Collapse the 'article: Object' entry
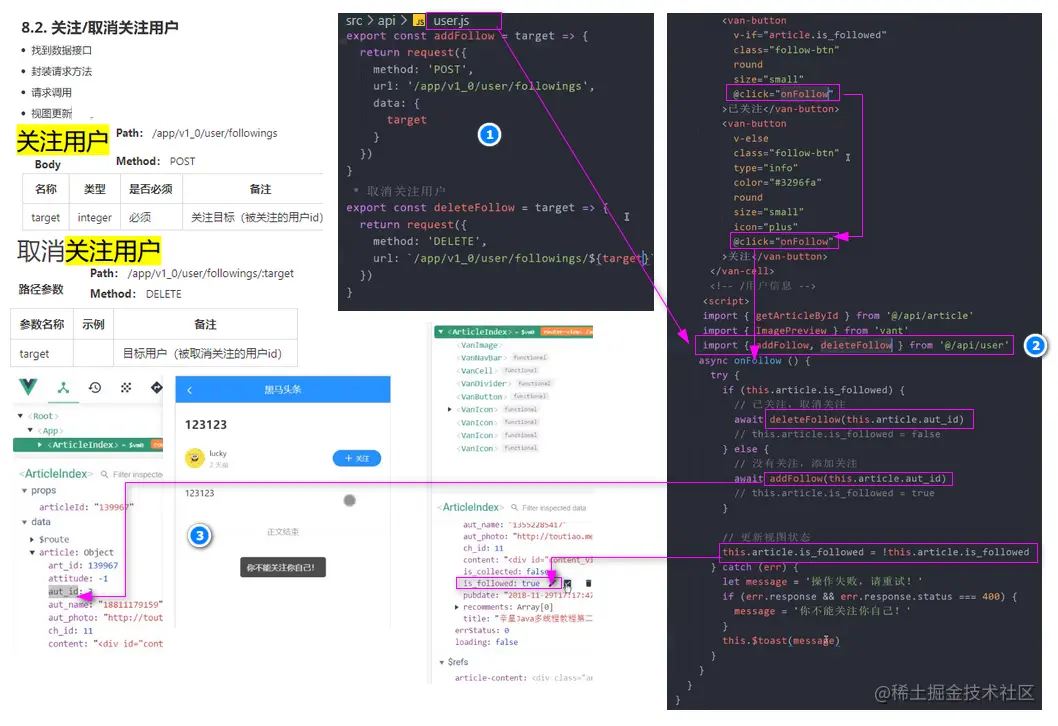 [x=32, y=552]
